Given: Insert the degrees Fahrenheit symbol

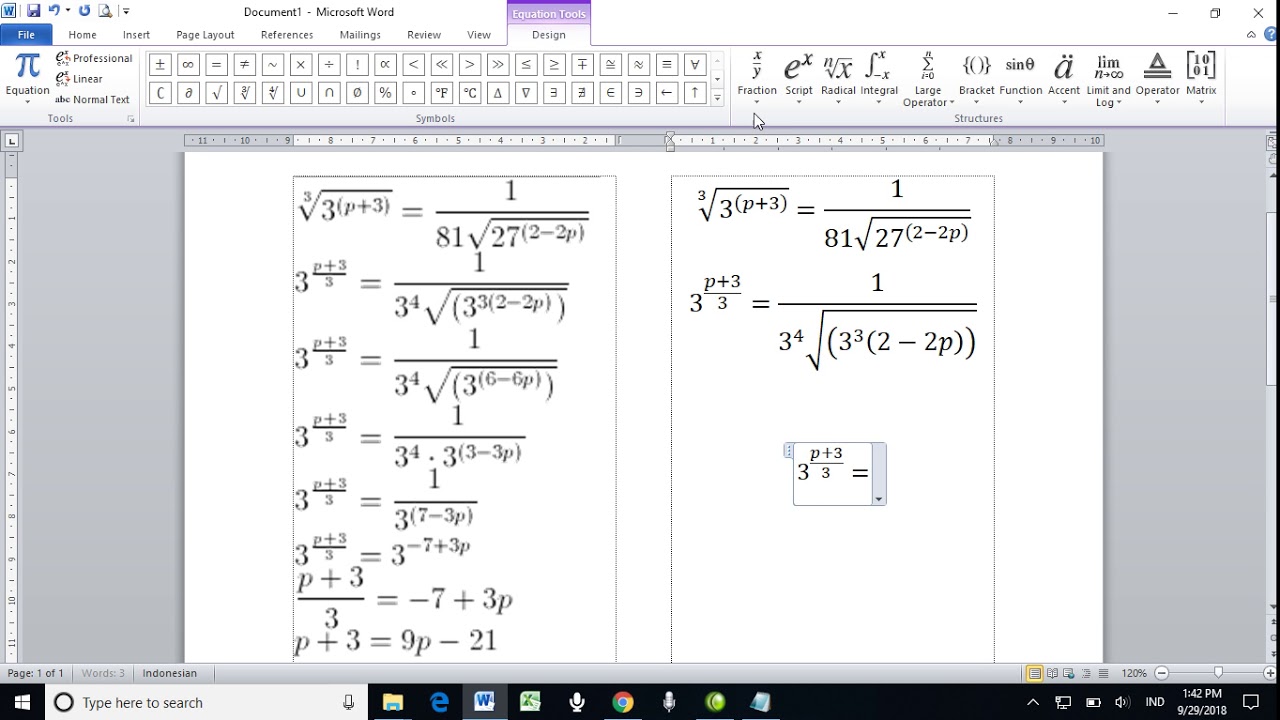Looking at the screenshot, I should (441, 93).
